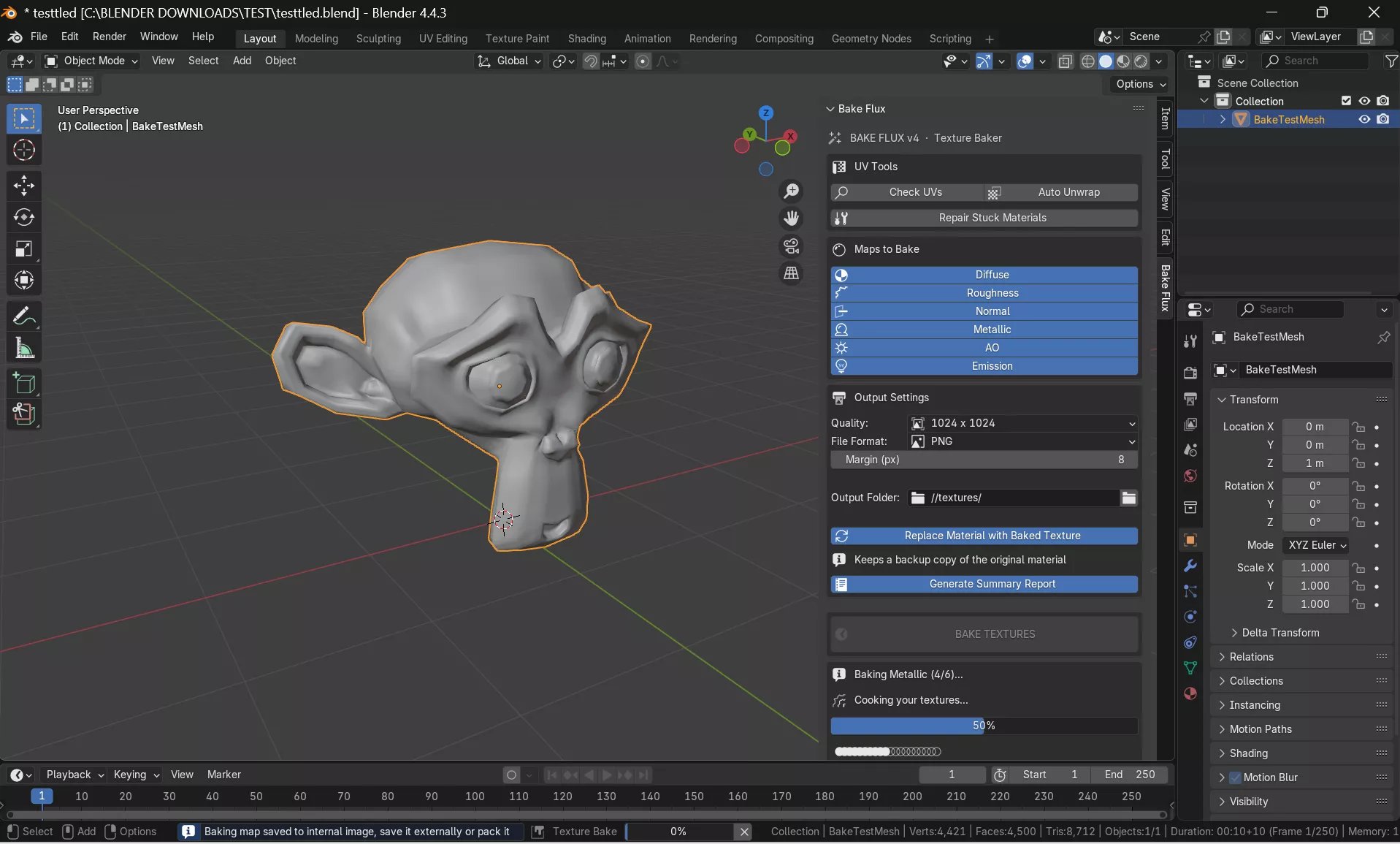Click the zoom magnifier viewport icon

coord(791,191)
